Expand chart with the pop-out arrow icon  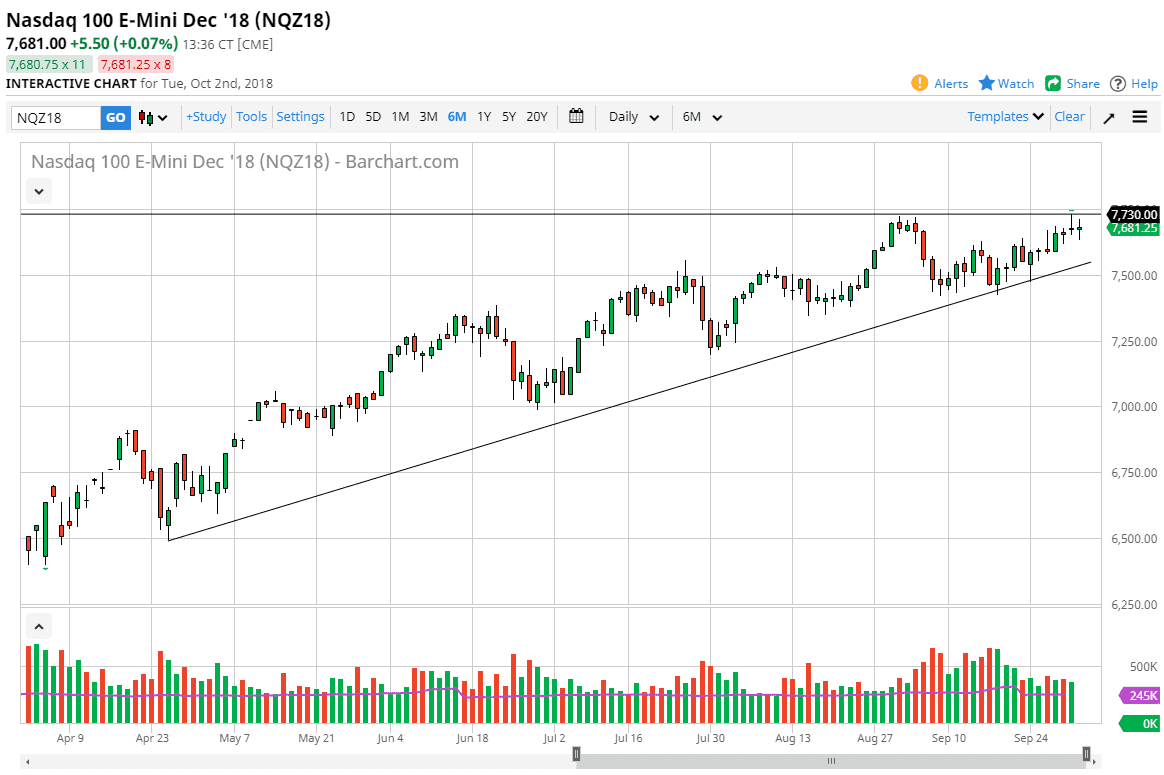(x=1108, y=117)
